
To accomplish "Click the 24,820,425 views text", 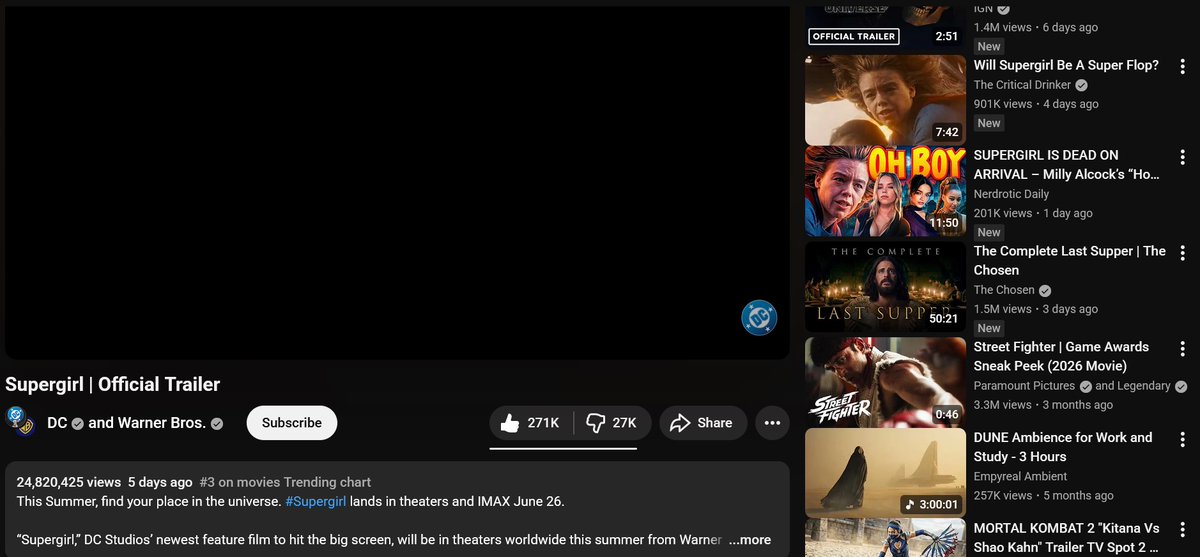I will 69,482.
